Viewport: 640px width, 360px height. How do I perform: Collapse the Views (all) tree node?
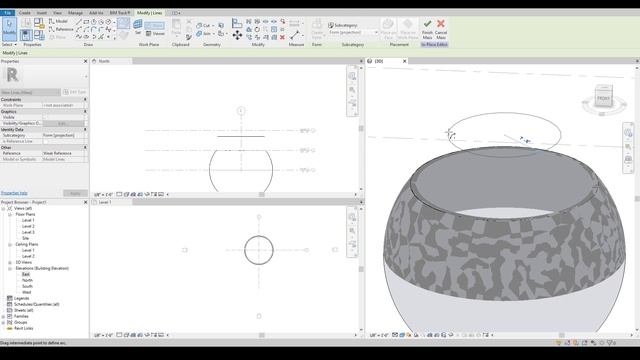pyautogui.click(x=3, y=208)
